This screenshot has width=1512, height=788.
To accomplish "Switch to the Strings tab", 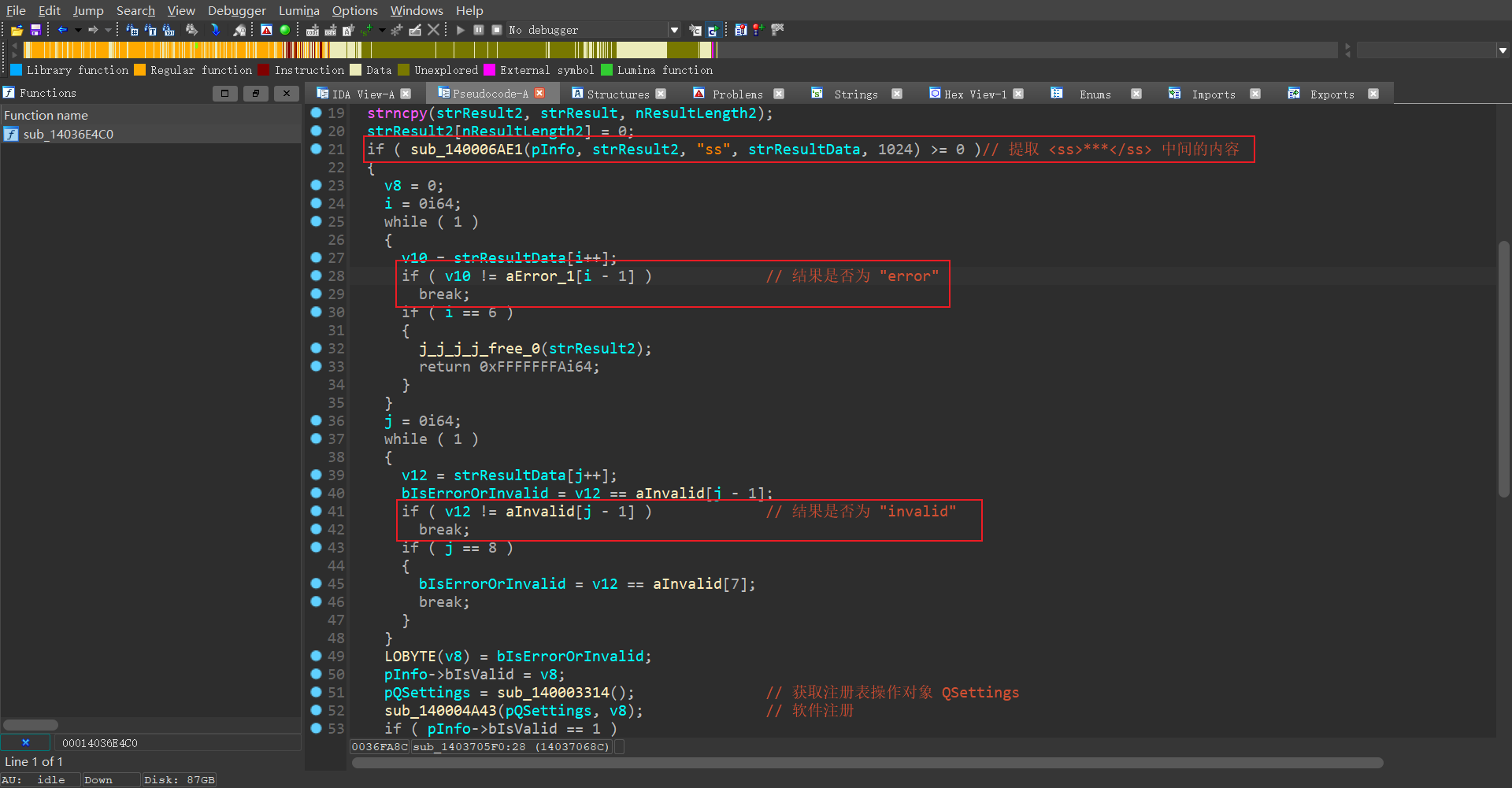I will (x=855, y=94).
